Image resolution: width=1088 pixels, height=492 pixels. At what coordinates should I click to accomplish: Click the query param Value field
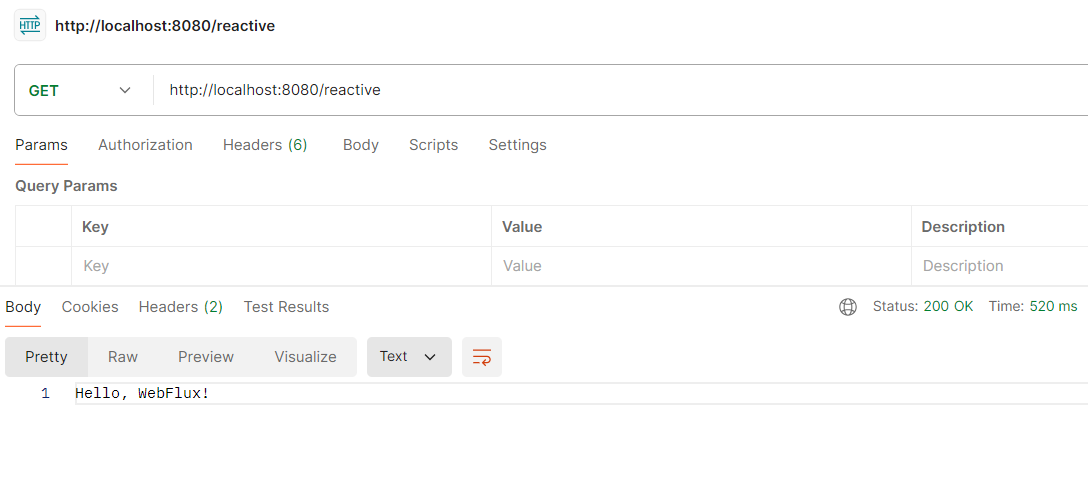coord(700,266)
